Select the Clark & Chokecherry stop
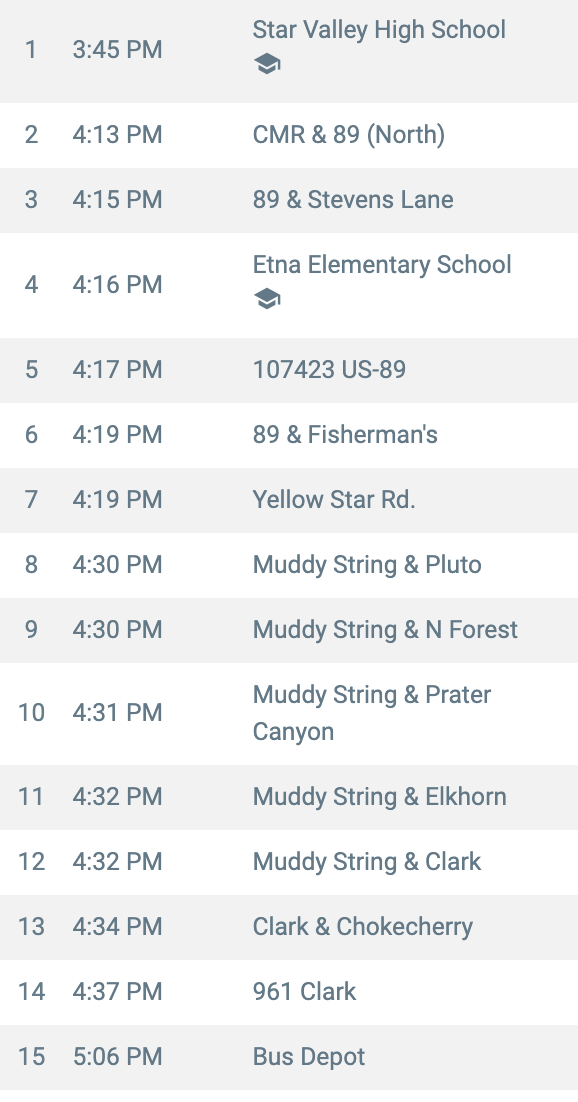 coord(289,927)
